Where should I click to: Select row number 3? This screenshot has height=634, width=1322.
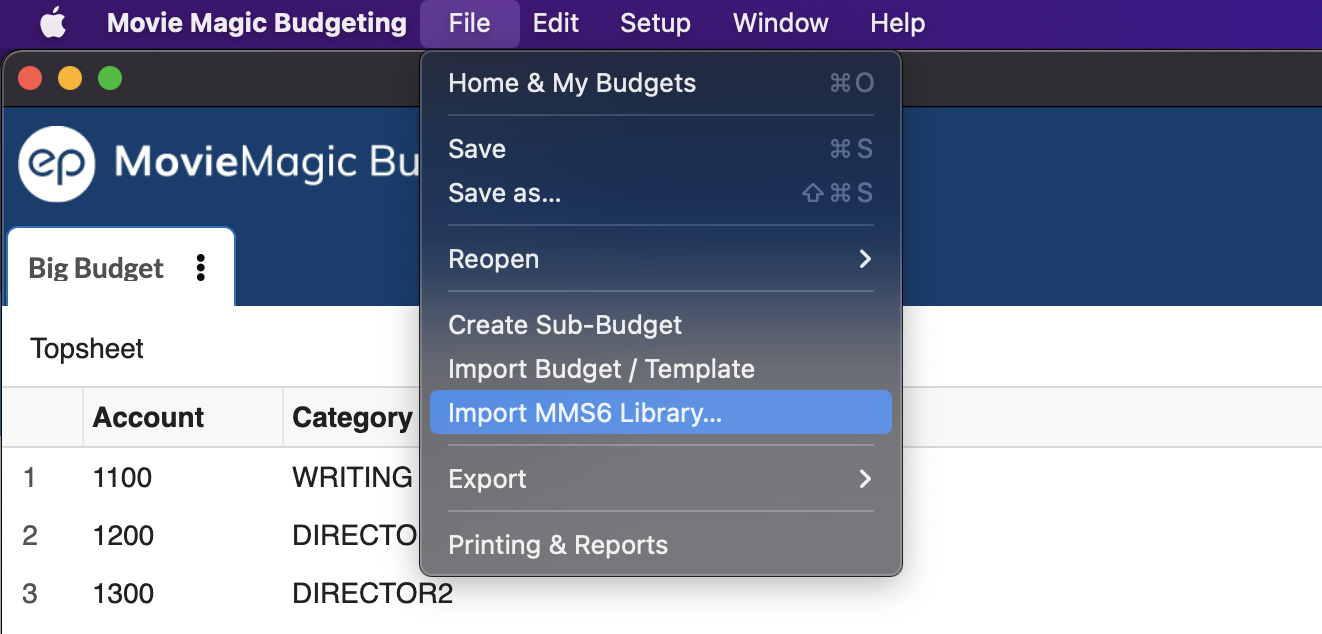pos(30,593)
